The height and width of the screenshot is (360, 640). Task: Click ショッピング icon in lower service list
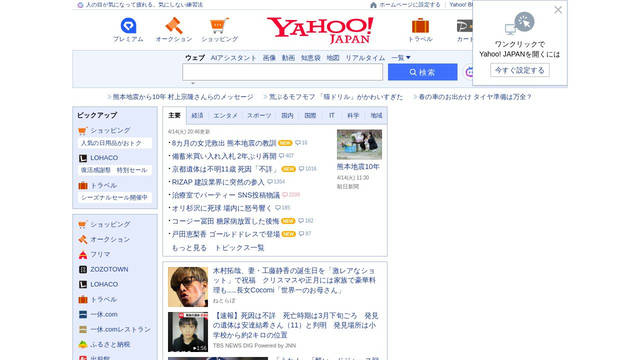(82, 224)
